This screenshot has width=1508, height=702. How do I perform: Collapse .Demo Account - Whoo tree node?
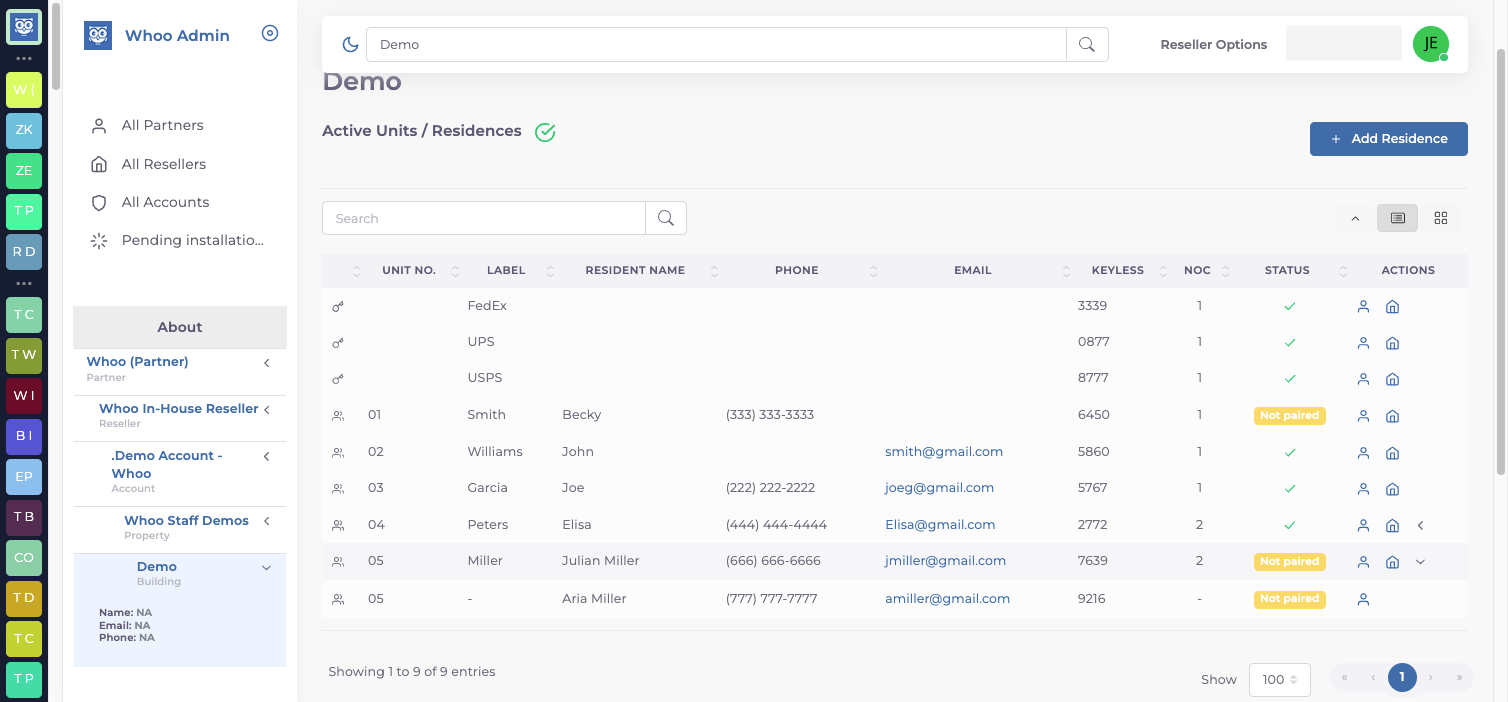coord(267,456)
